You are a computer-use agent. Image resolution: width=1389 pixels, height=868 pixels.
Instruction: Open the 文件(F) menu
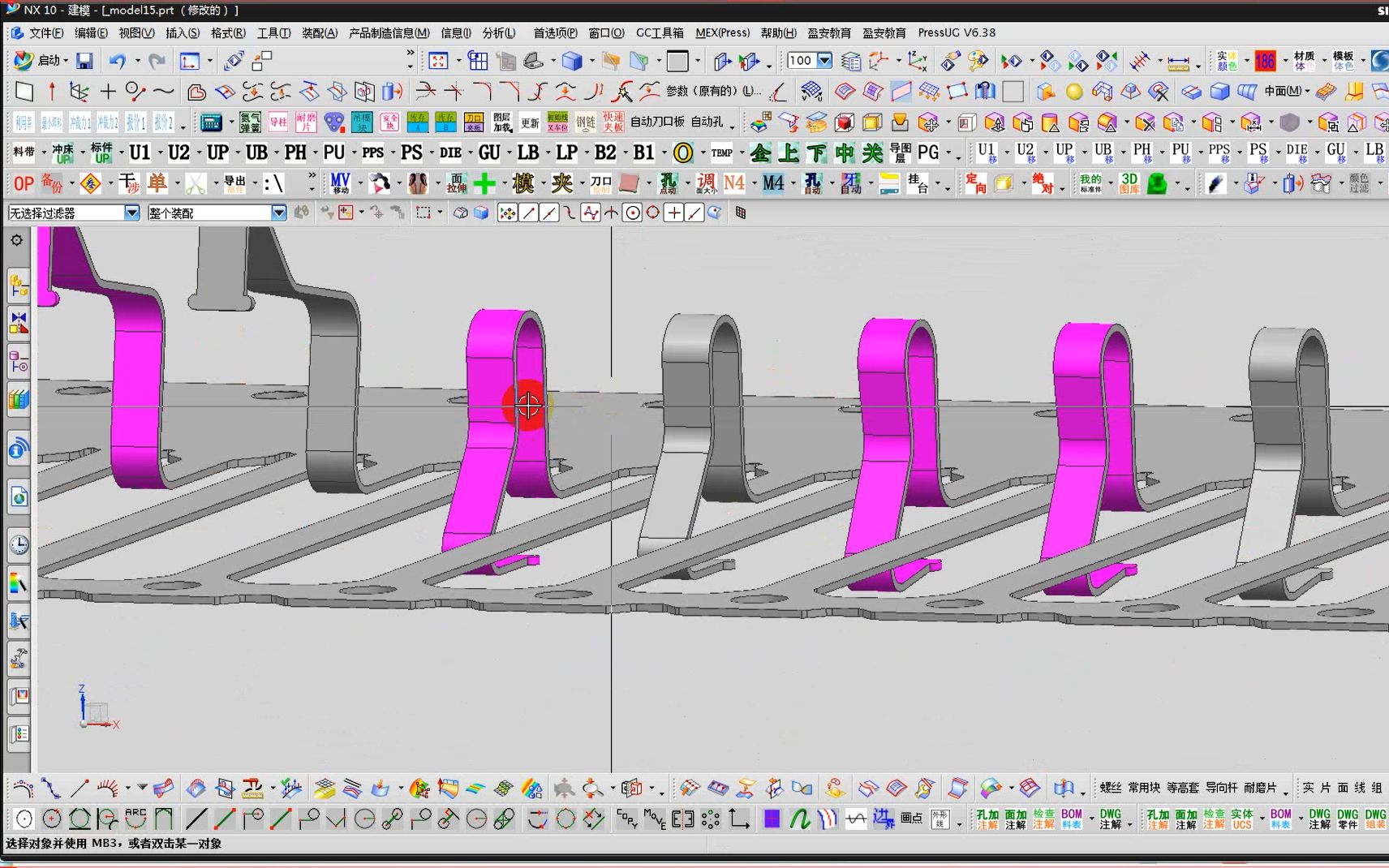pos(46,33)
